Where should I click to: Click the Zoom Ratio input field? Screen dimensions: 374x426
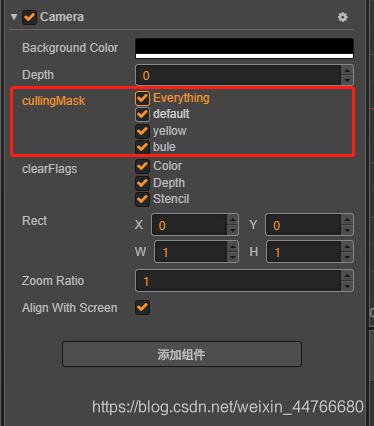[x=238, y=281]
